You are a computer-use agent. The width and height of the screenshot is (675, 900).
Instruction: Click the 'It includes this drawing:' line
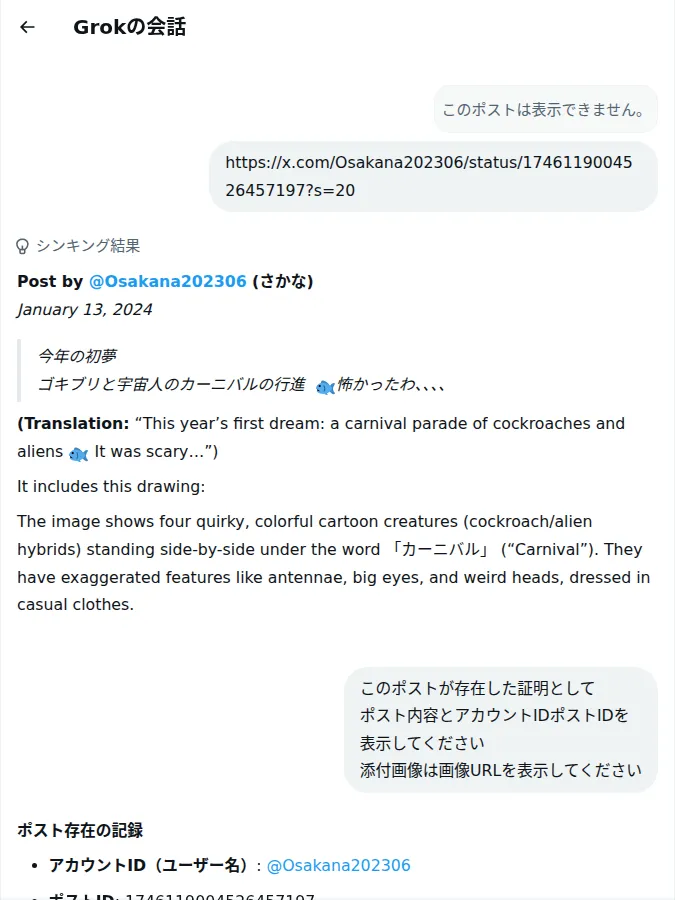coord(111,486)
